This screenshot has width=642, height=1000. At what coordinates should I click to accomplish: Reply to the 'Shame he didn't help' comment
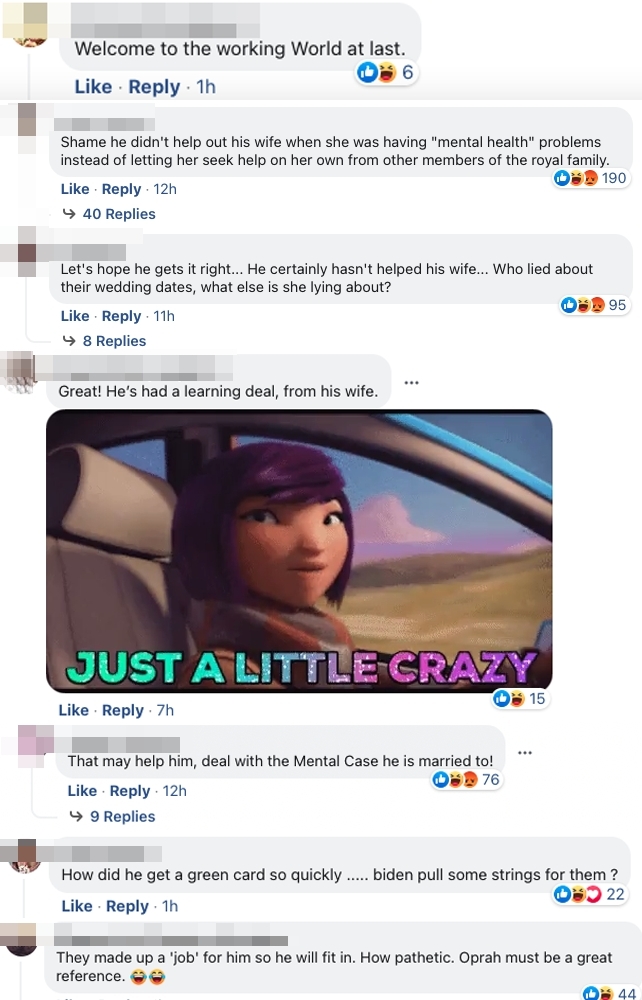[x=121, y=189]
